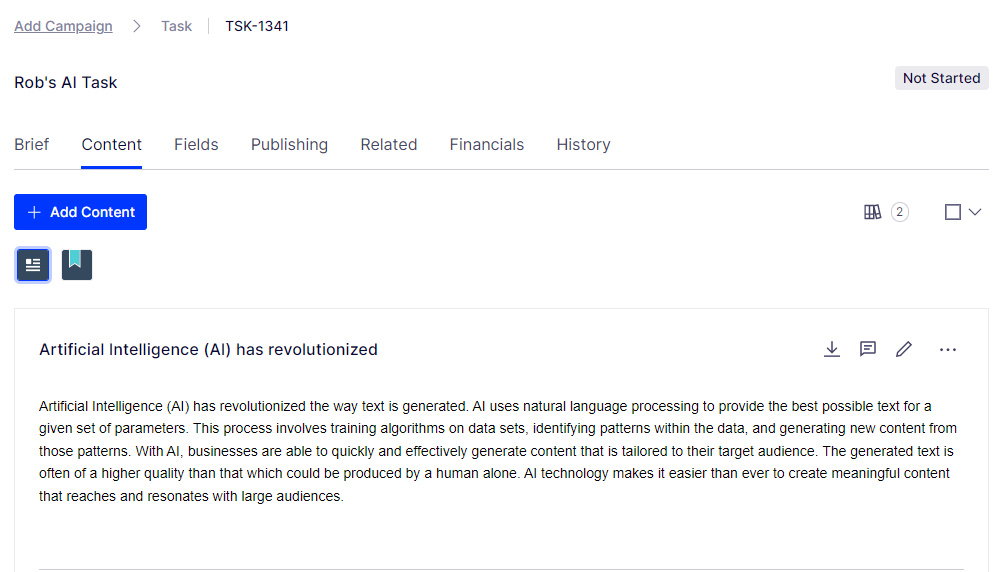Tick the select-all checkbox
This screenshot has width=995, height=572.
tap(952, 212)
